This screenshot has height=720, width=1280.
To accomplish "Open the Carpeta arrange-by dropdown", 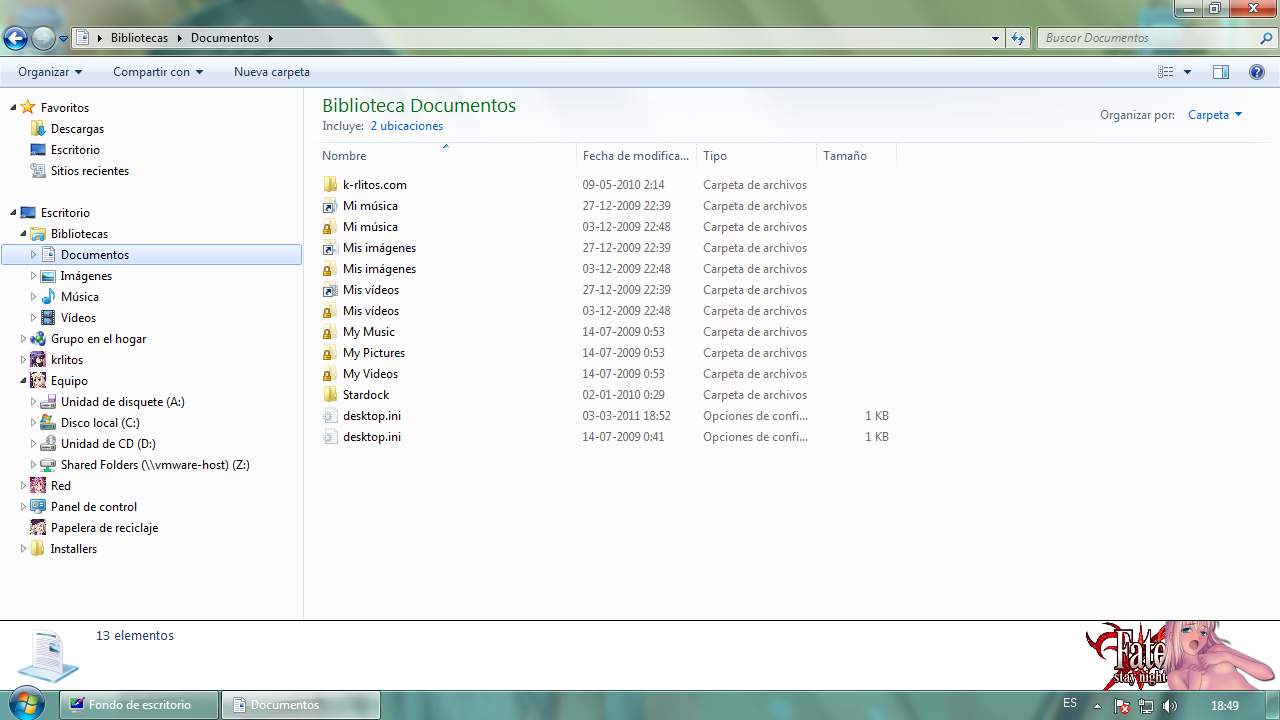I will [x=1214, y=115].
